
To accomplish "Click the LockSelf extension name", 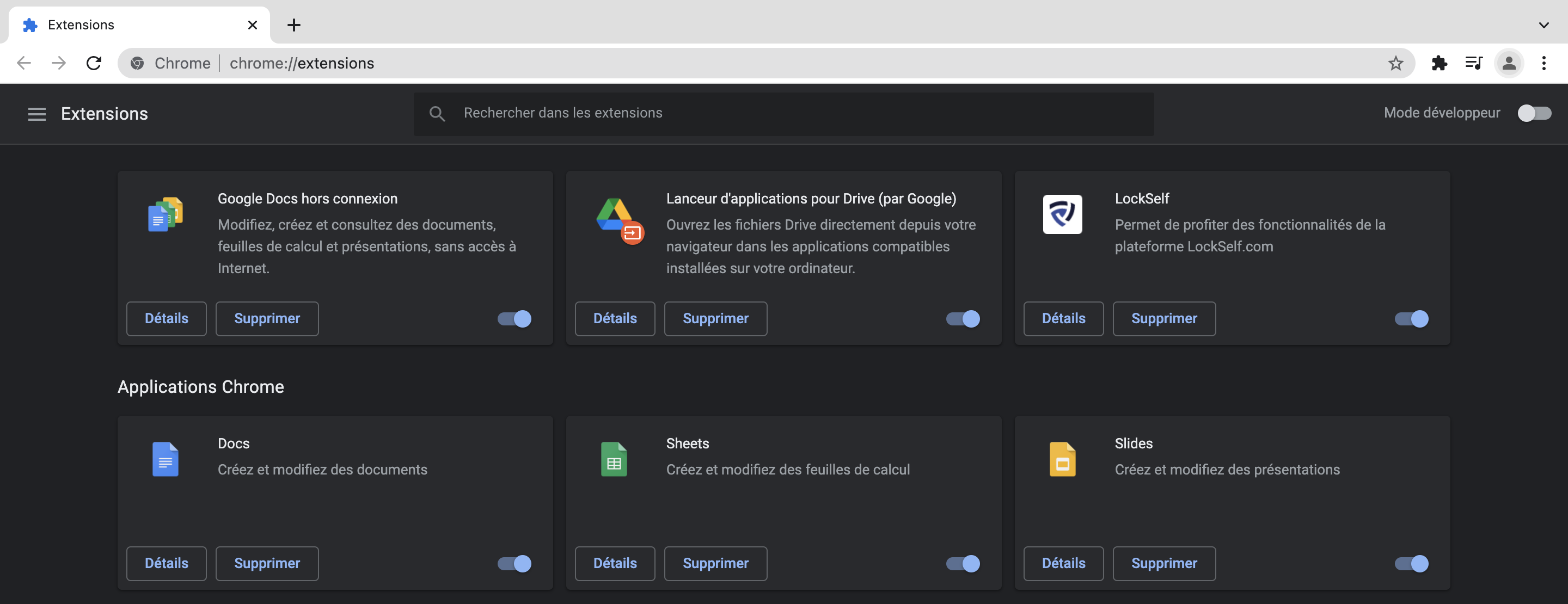I will tap(1141, 199).
